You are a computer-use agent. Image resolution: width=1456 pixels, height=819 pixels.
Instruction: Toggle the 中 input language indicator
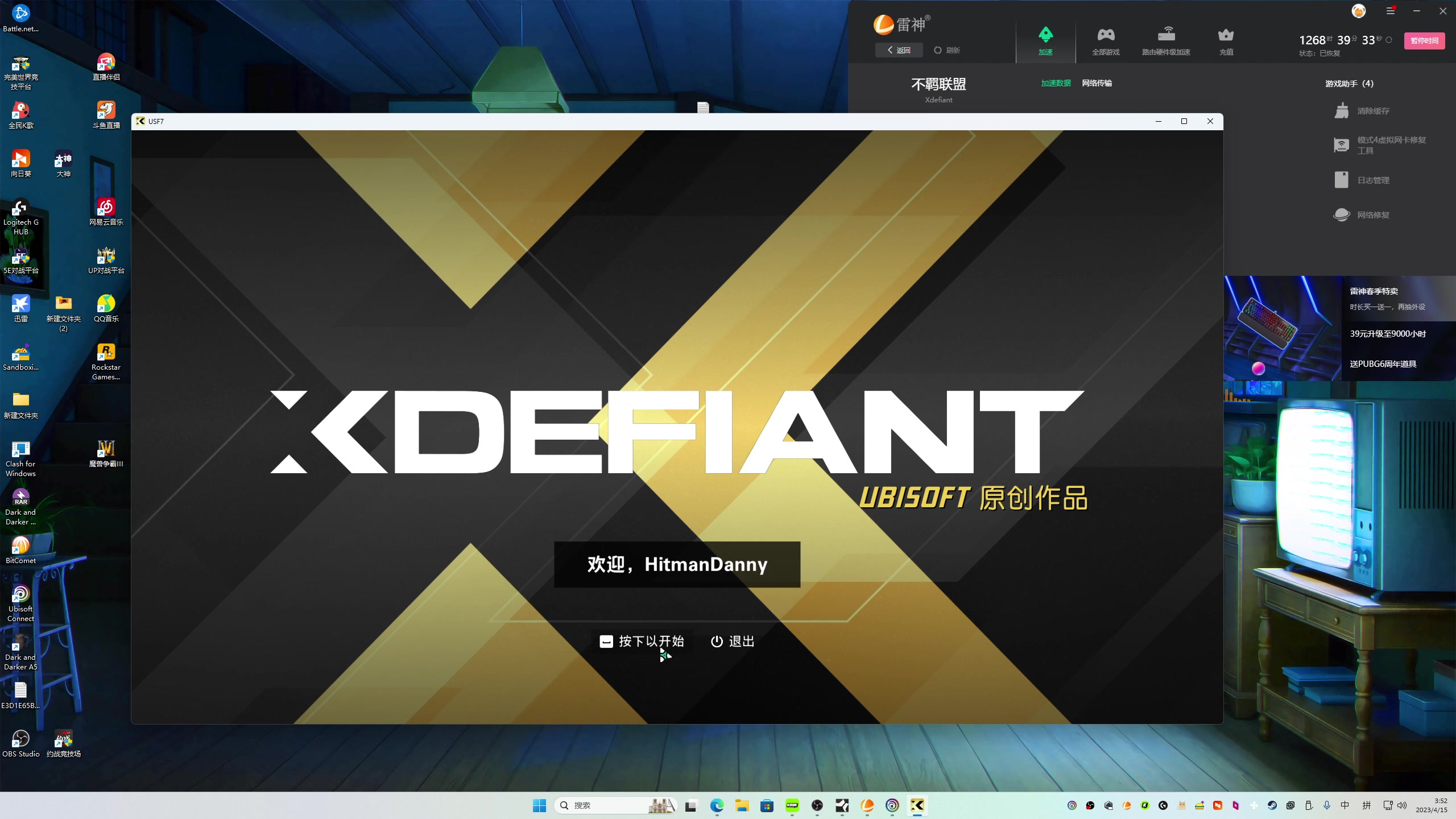pos(1345,805)
